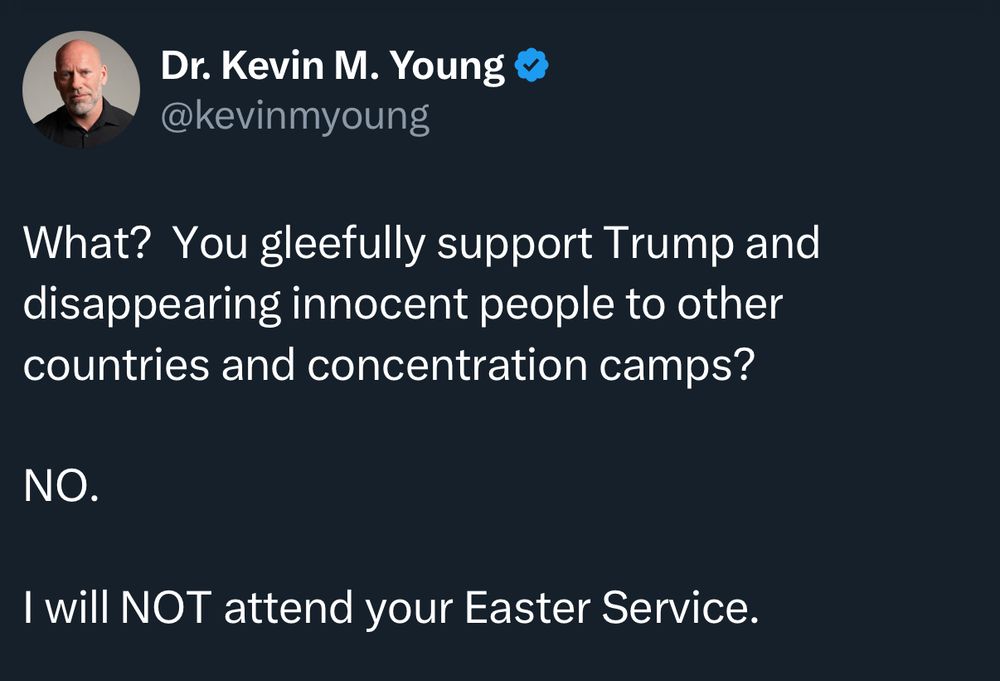Click the word "Easter" in the last line
The width and height of the screenshot is (1000, 681).
527,607
